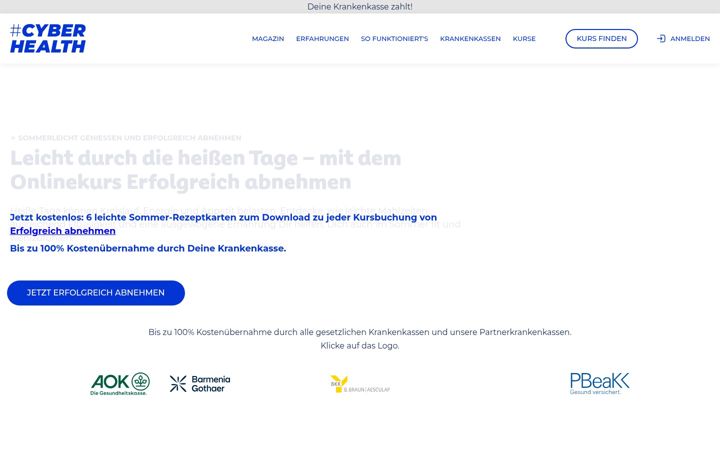Open the Kurse menu item
This screenshot has width=720, height=450.
524,39
